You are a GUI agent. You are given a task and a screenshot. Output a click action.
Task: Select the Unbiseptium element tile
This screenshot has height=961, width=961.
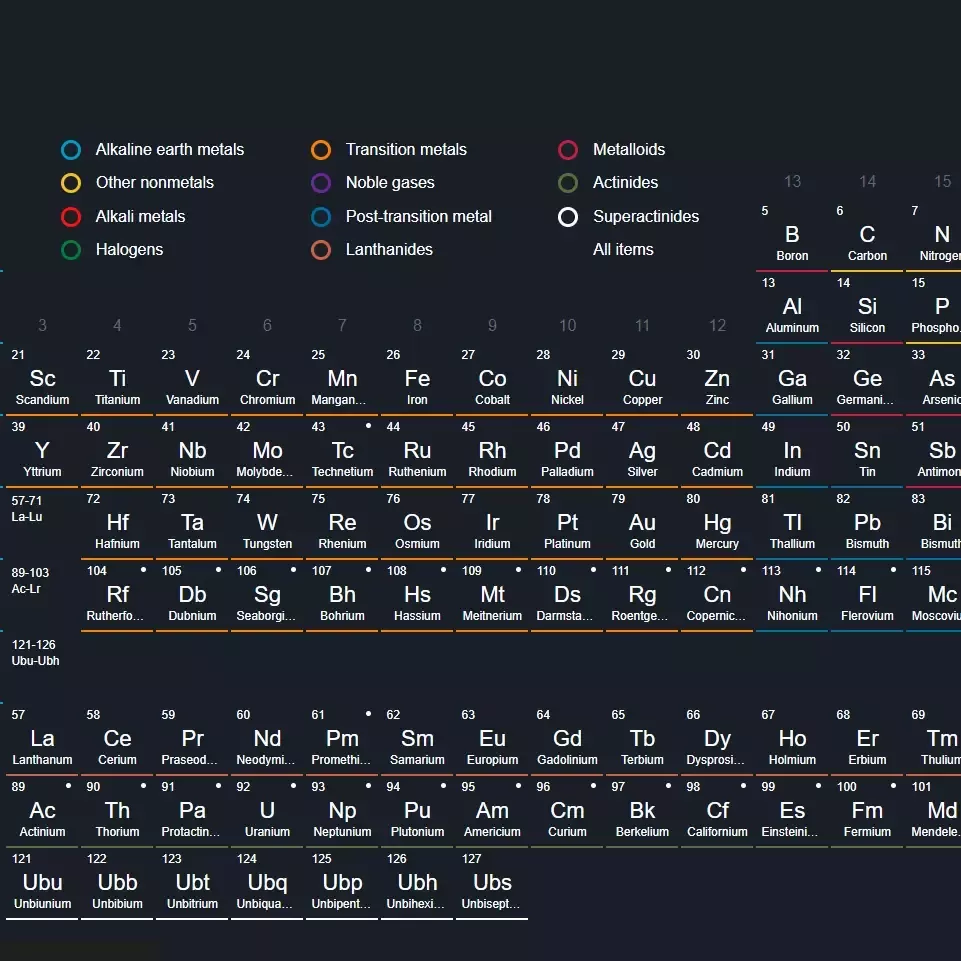point(491,885)
